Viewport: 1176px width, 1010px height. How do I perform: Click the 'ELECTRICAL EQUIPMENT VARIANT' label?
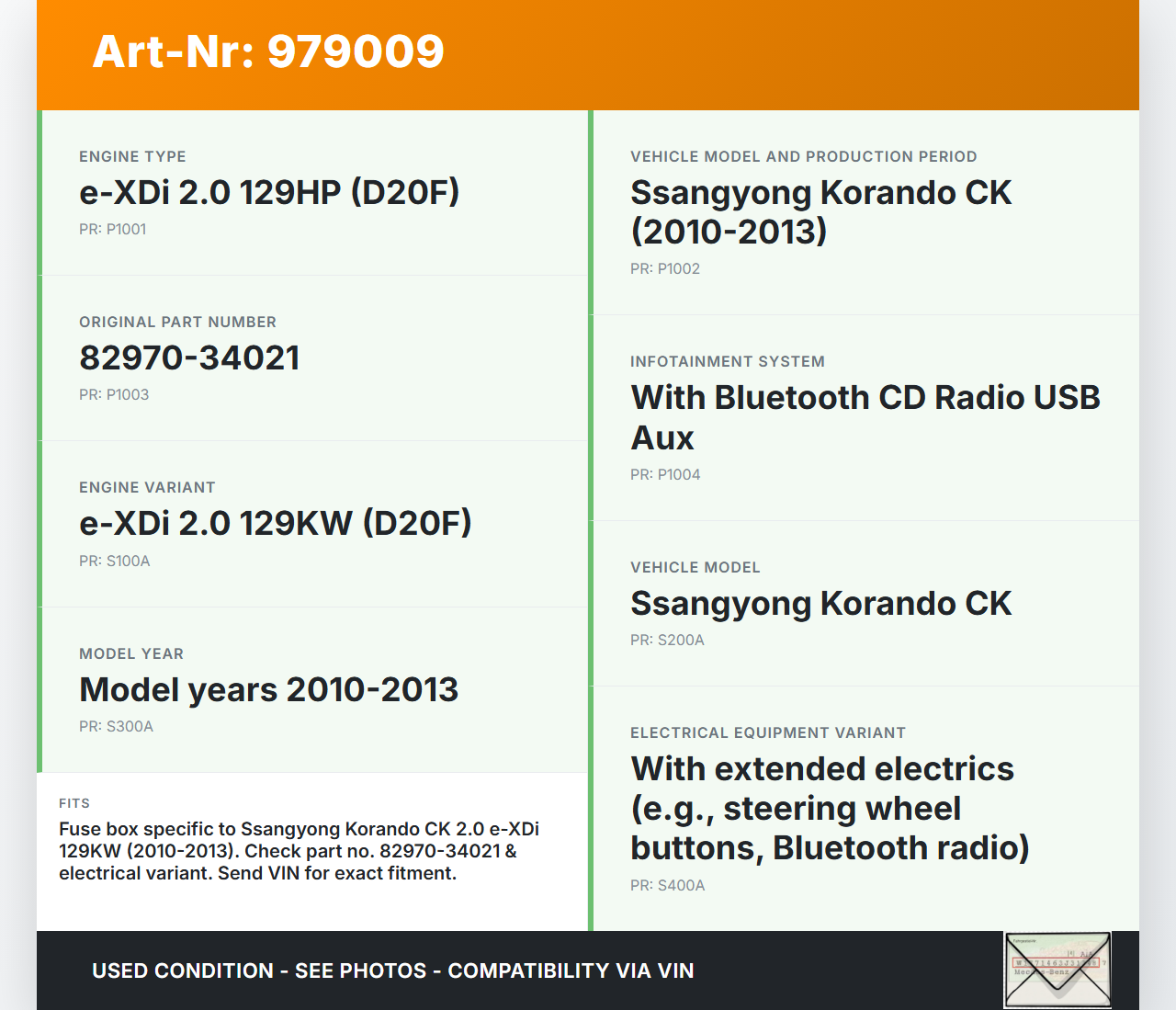(x=768, y=732)
